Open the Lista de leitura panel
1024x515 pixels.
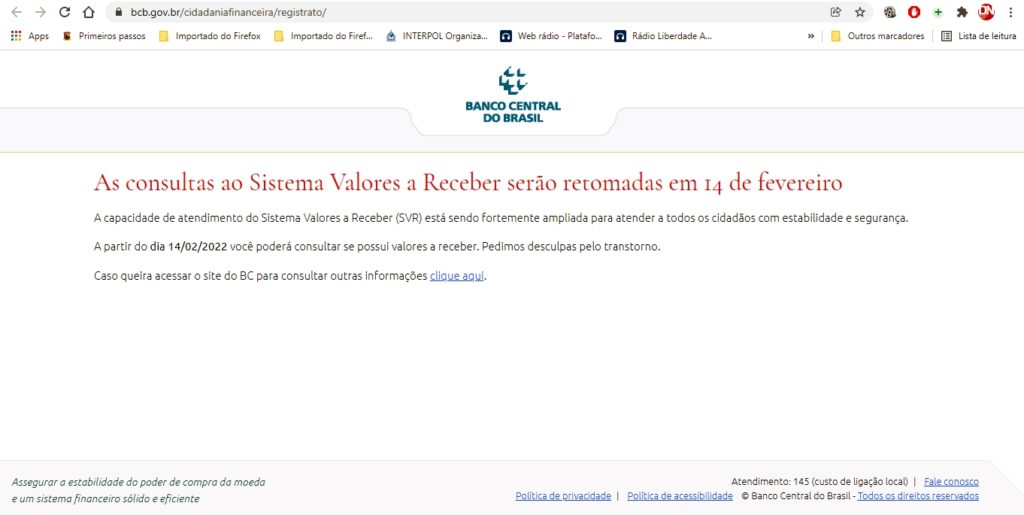978,37
